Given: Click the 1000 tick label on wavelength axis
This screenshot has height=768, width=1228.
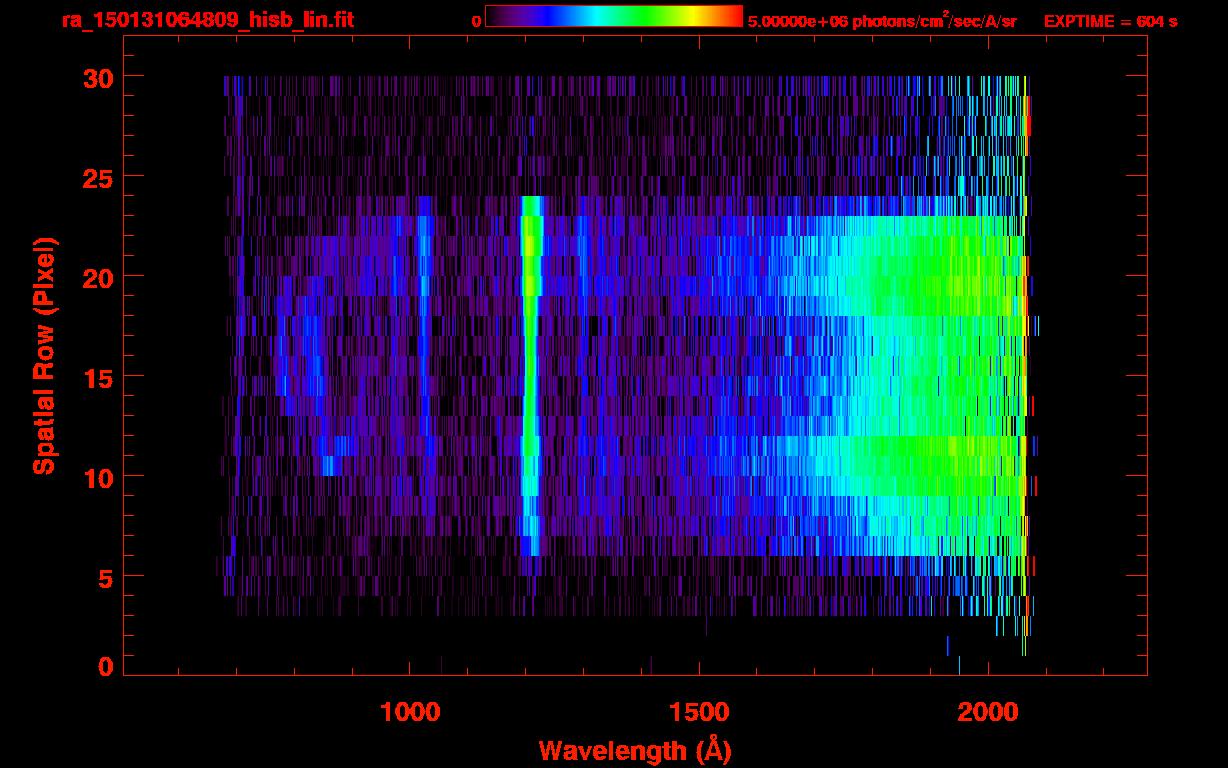Looking at the screenshot, I should click(410, 712).
